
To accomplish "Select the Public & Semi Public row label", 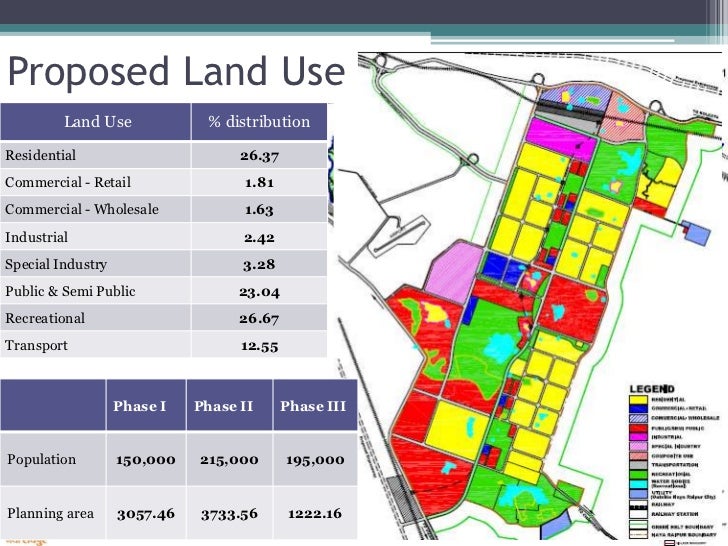I will point(70,291).
